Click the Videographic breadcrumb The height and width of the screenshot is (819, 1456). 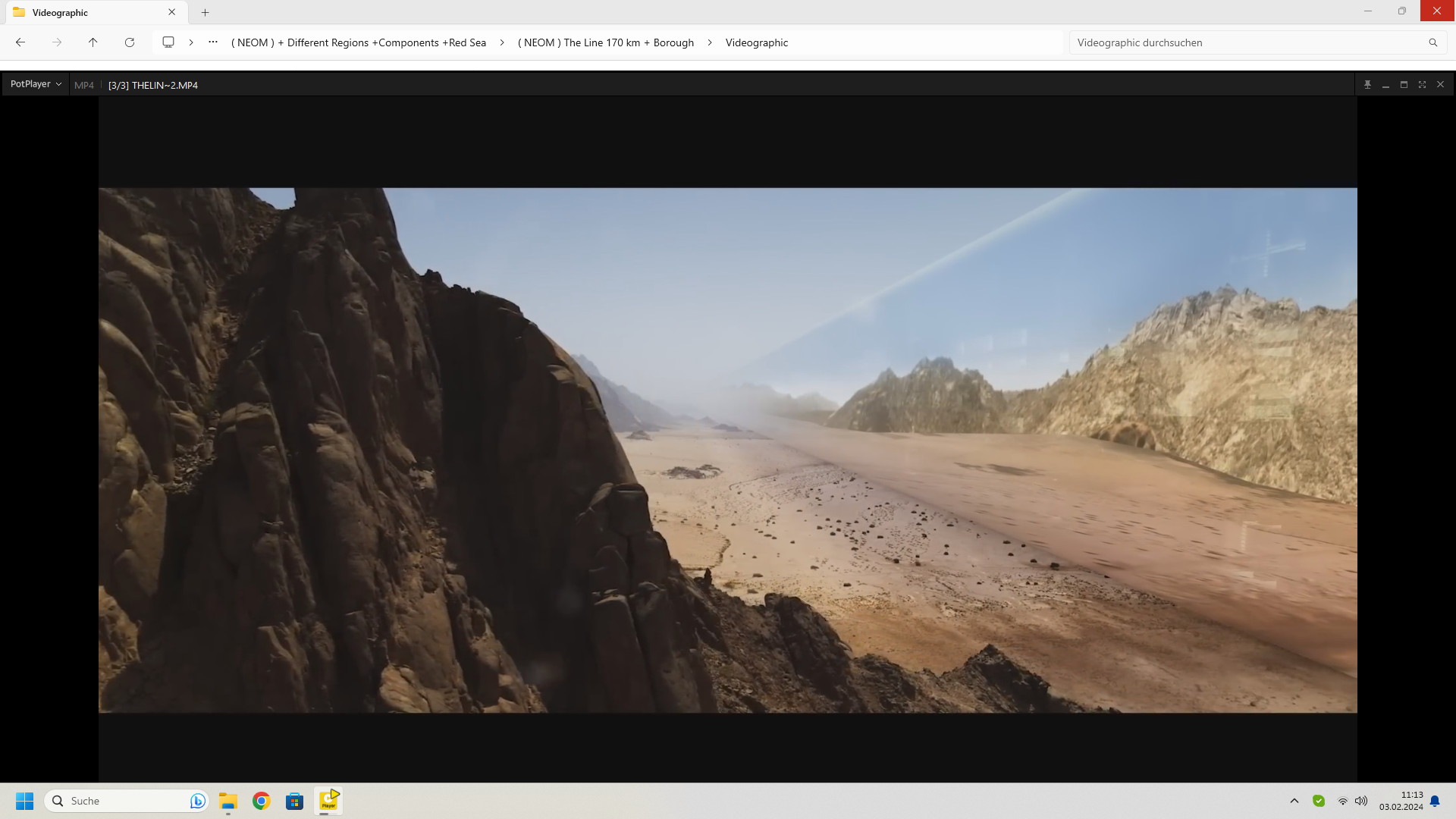pos(757,42)
